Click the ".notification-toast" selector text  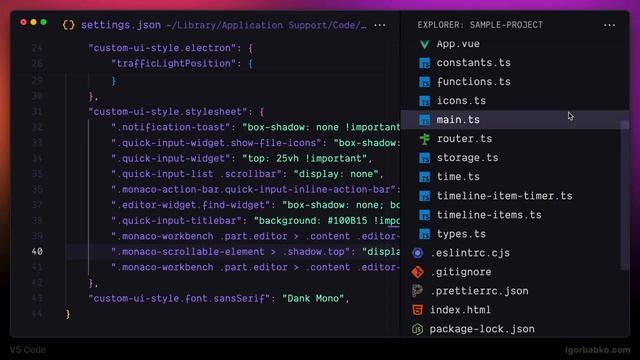pos(171,127)
